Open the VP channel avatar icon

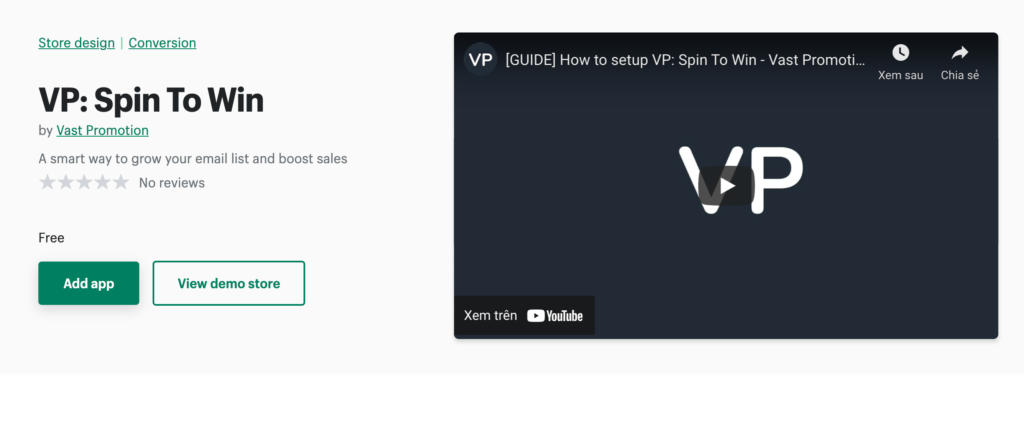480,60
